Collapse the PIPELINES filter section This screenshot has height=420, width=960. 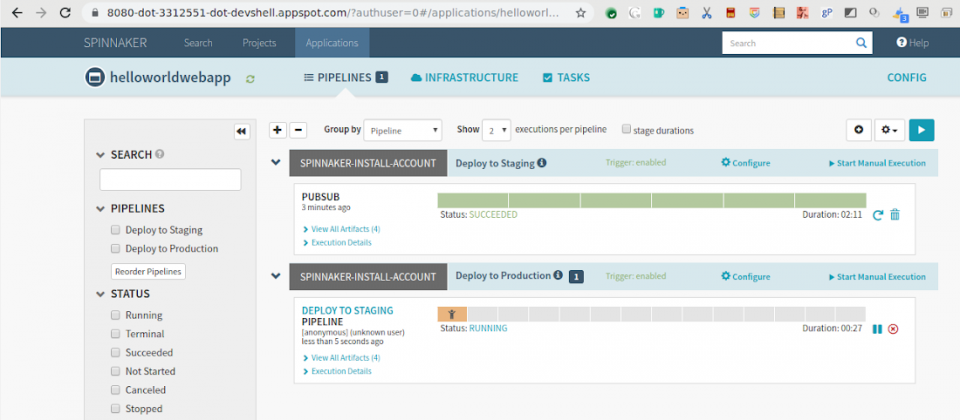tap(101, 209)
